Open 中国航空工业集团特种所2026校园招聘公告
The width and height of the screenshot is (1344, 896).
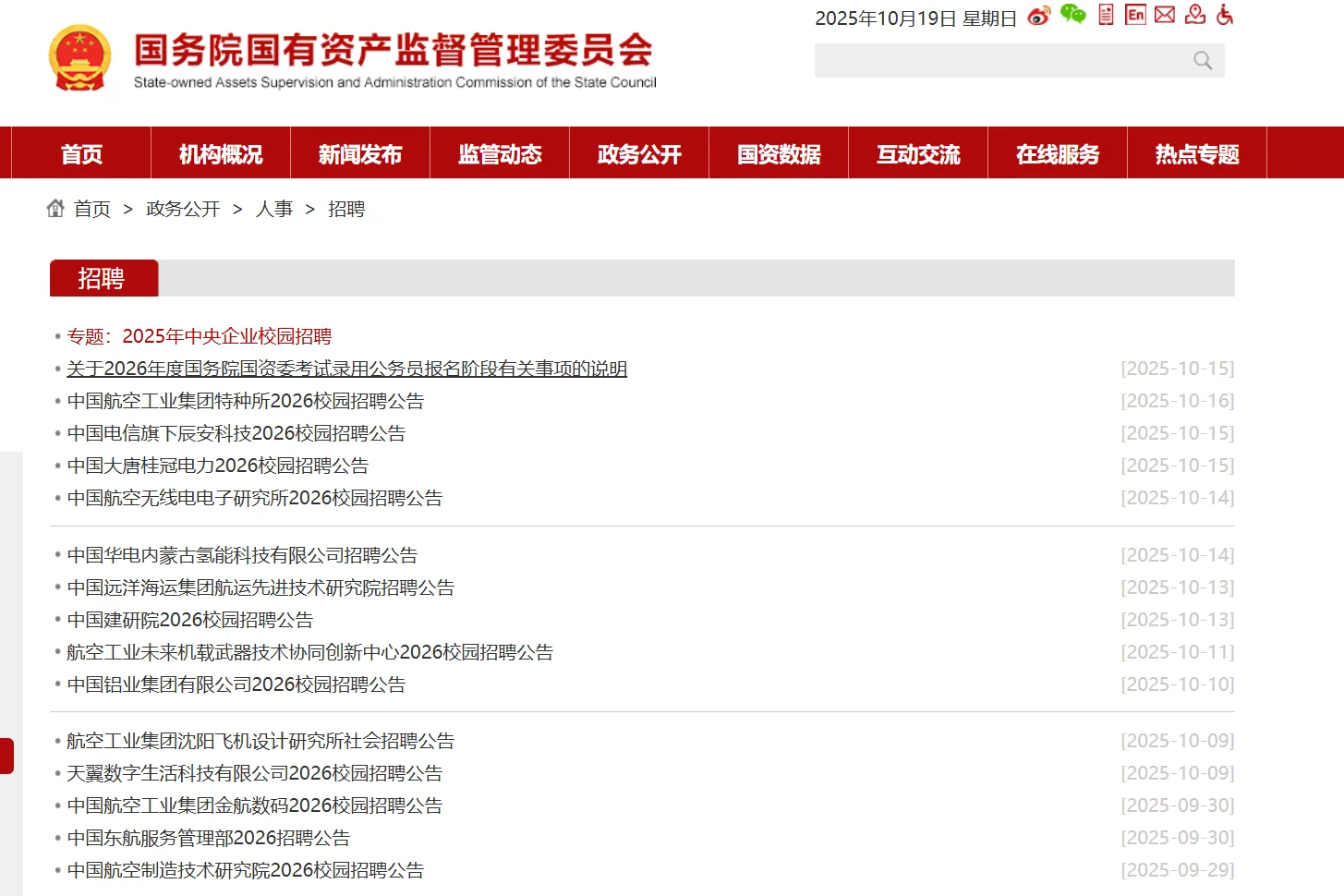(246, 401)
